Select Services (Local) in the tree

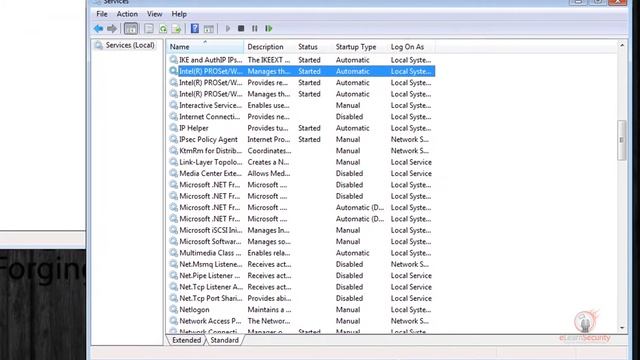(x=130, y=45)
